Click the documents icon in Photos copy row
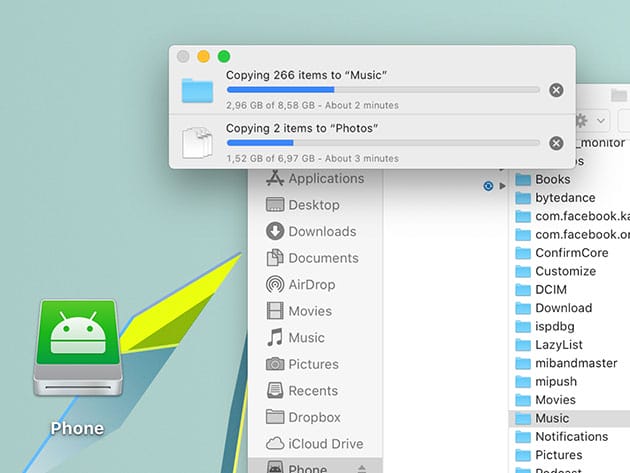The height and width of the screenshot is (473, 630). point(198,142)
